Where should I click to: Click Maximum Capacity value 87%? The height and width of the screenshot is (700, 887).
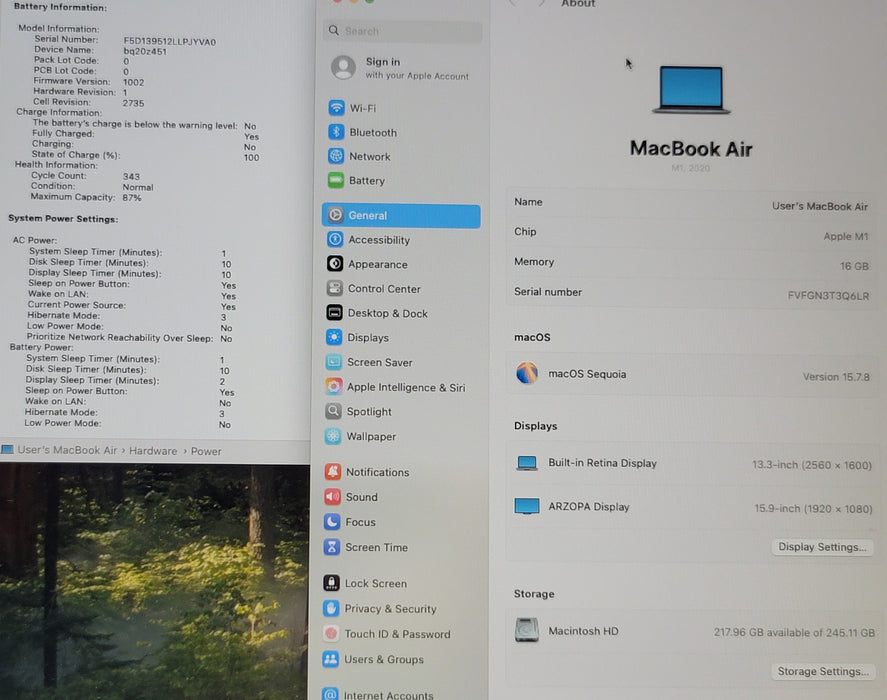[x=132, y=197]
